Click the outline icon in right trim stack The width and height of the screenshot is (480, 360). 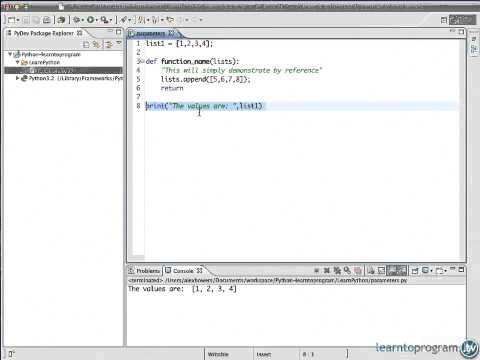pos(474,49)
